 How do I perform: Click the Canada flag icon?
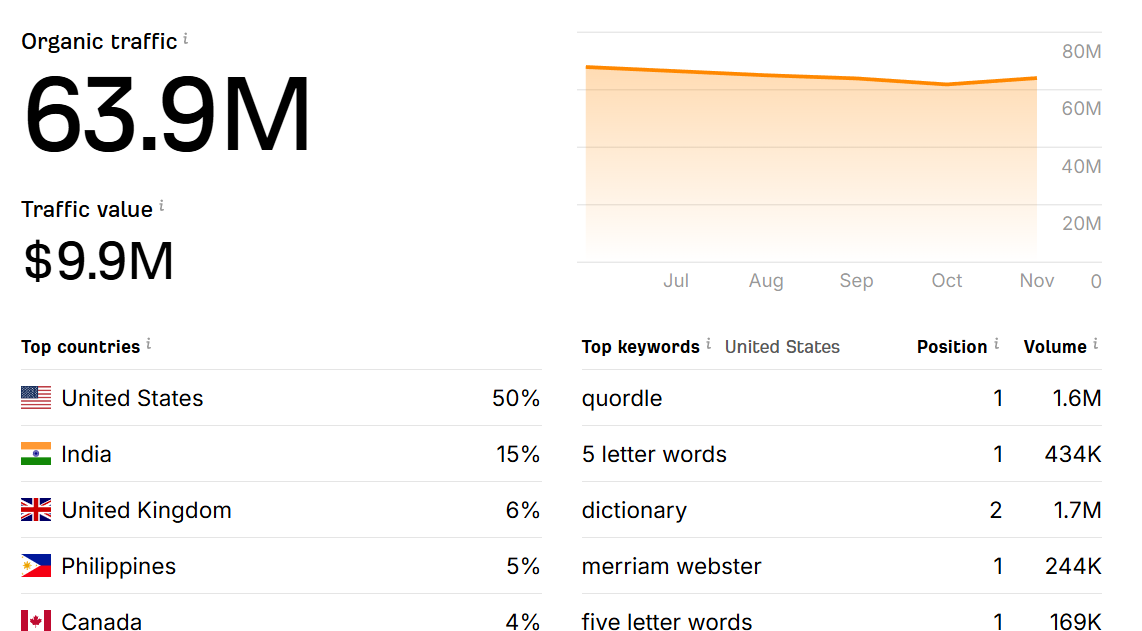click(36, 621)
